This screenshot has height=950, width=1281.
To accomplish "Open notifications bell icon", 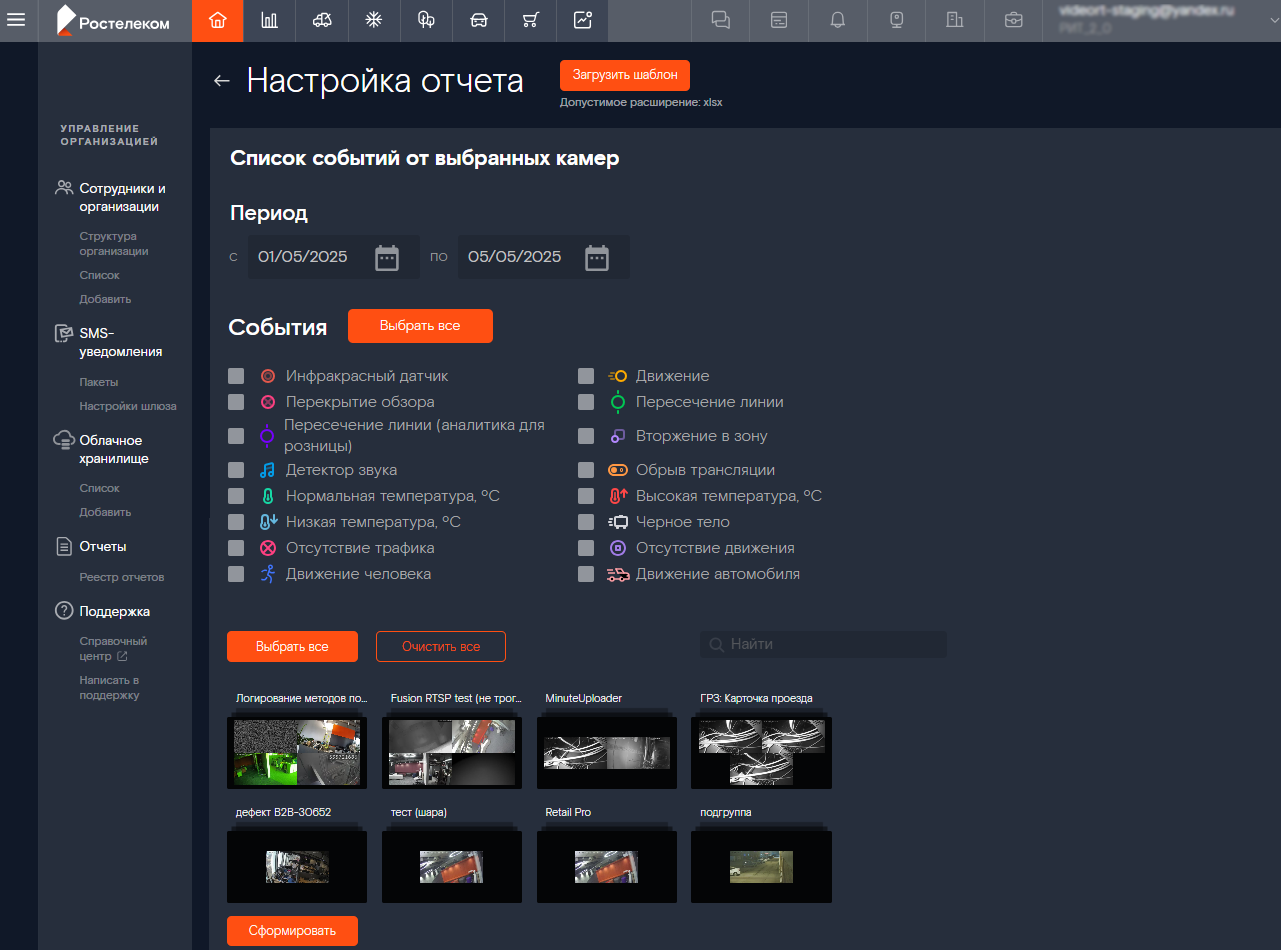I will pyautogui.click(x=838, y=20).
